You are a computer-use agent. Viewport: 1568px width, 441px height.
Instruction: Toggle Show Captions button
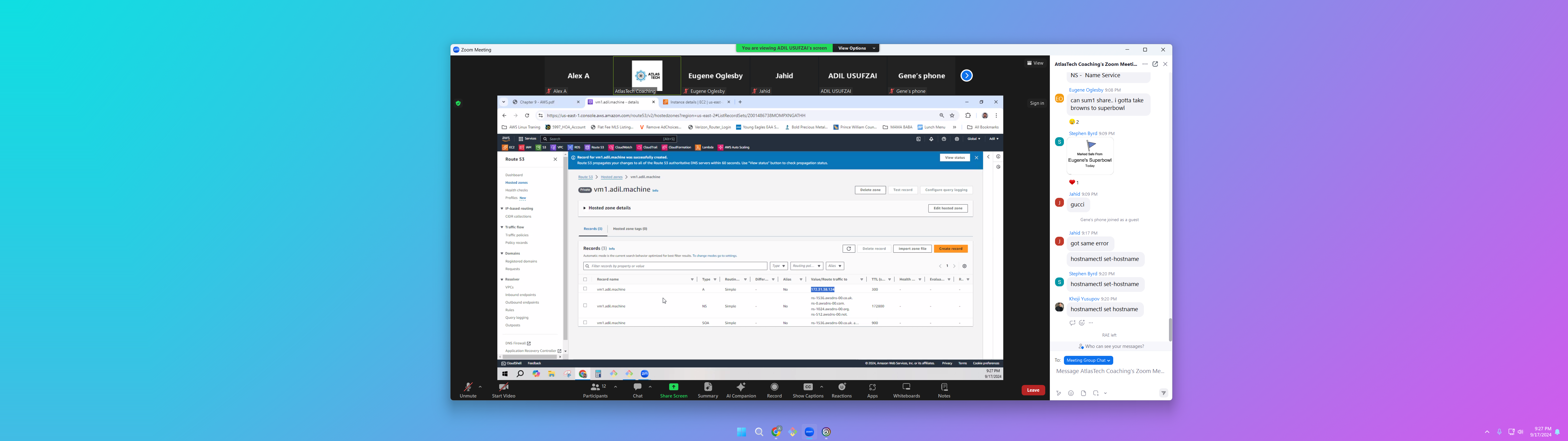point(808,387)
